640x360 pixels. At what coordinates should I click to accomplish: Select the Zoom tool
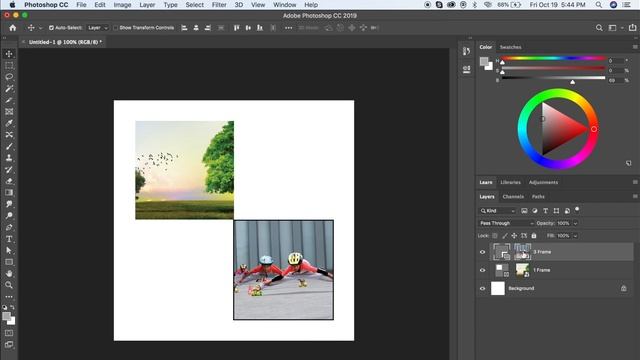click(9, 285)
